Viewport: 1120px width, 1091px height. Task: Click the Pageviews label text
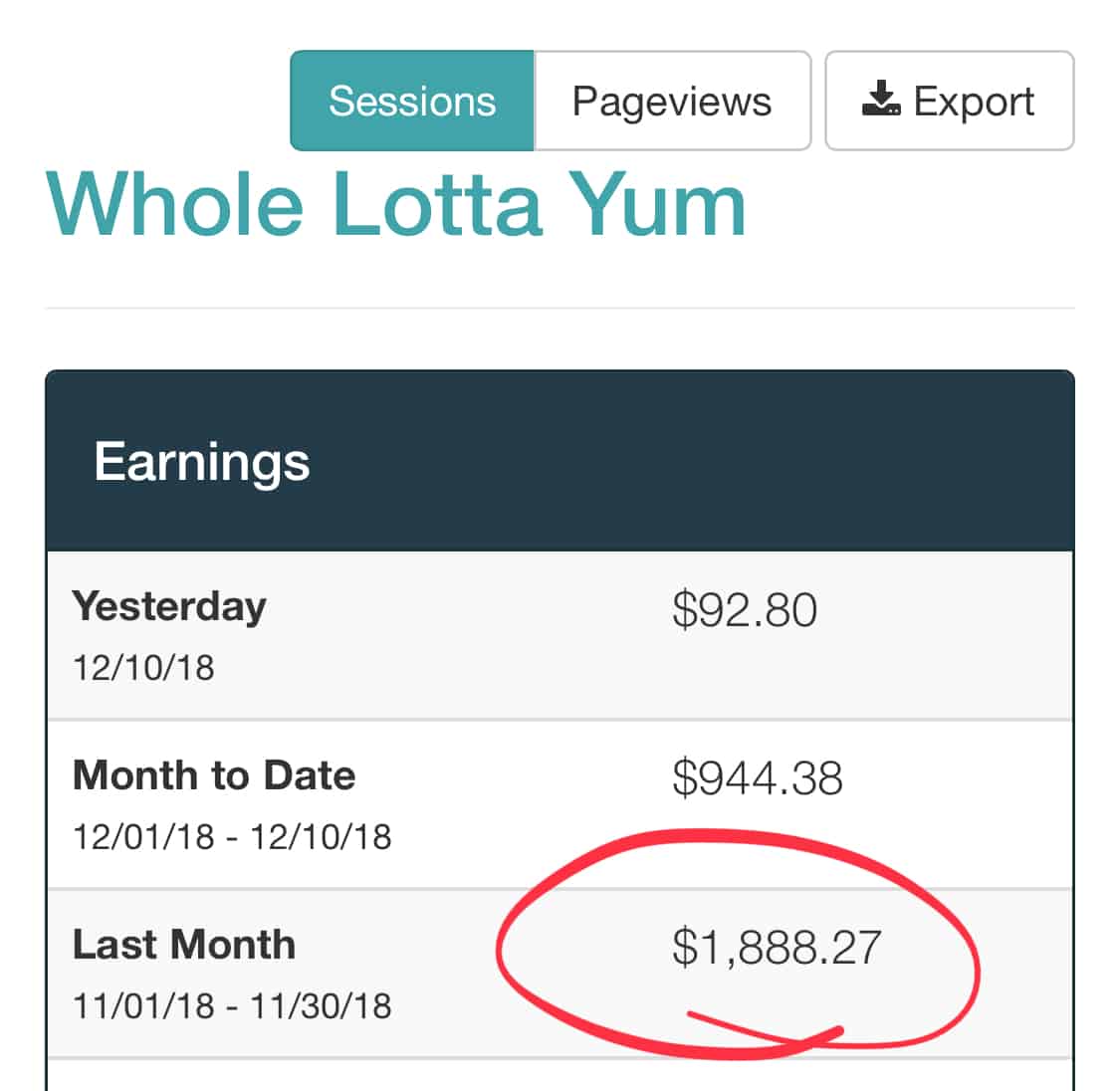pyautogui.click(x=672, y=103)
